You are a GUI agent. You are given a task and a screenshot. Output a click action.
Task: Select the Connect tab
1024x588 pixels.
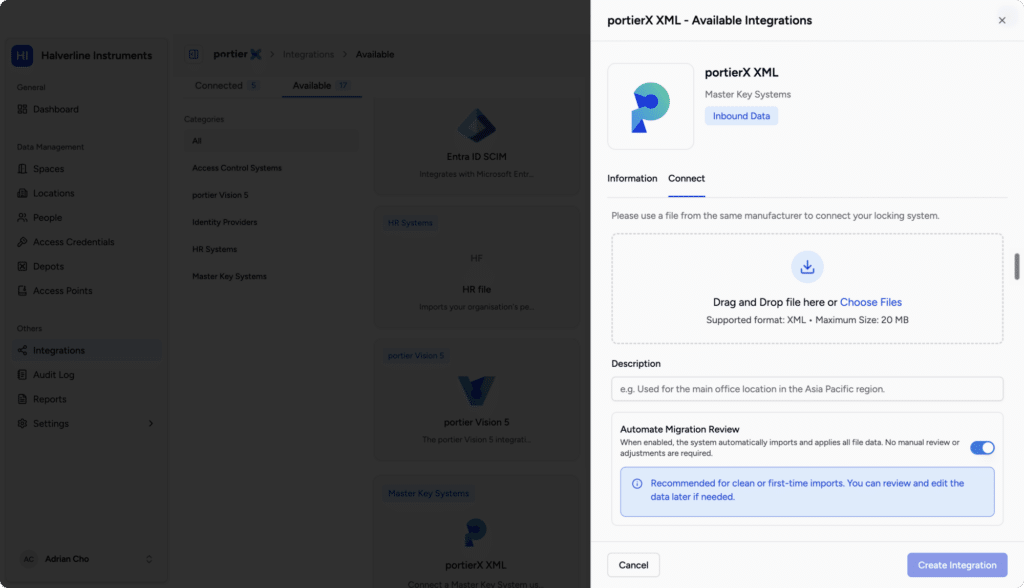coord(686,178)
